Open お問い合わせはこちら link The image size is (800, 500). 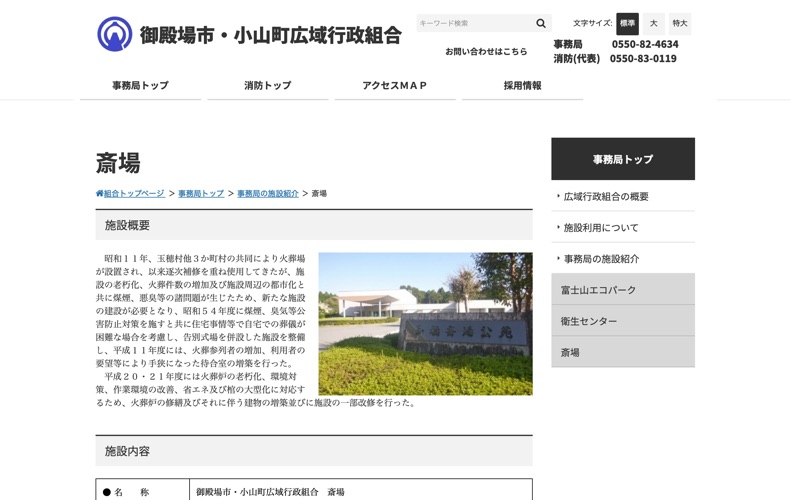coord(486,52)
